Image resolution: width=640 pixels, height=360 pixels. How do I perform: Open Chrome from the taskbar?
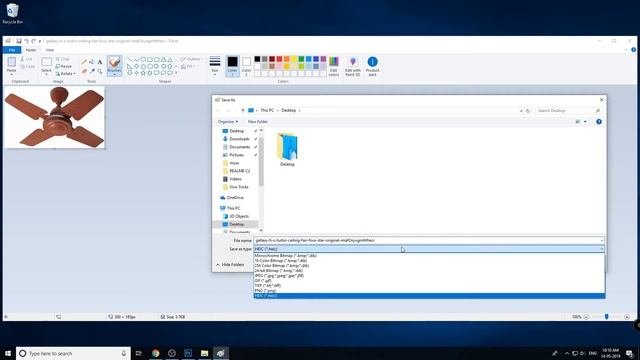pyautogui.click(x=156, y=353)
